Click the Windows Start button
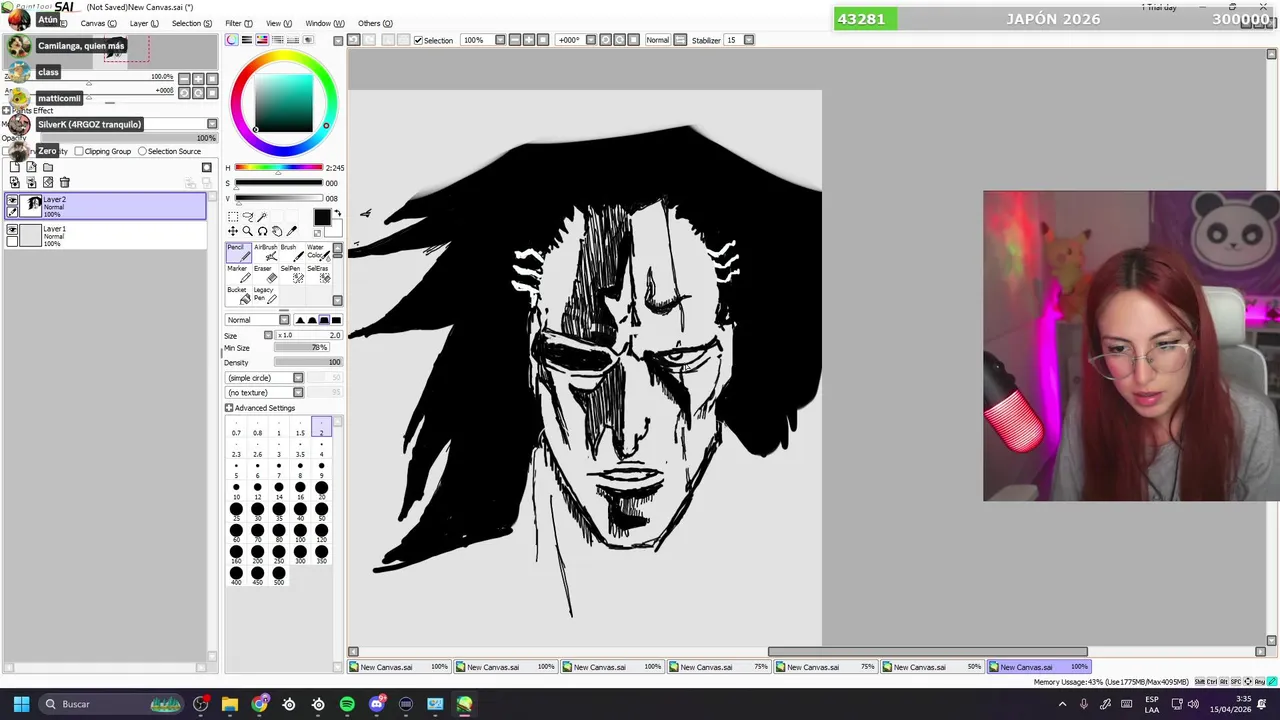This screenshot has height=720, width=1280. click(21, 704)
